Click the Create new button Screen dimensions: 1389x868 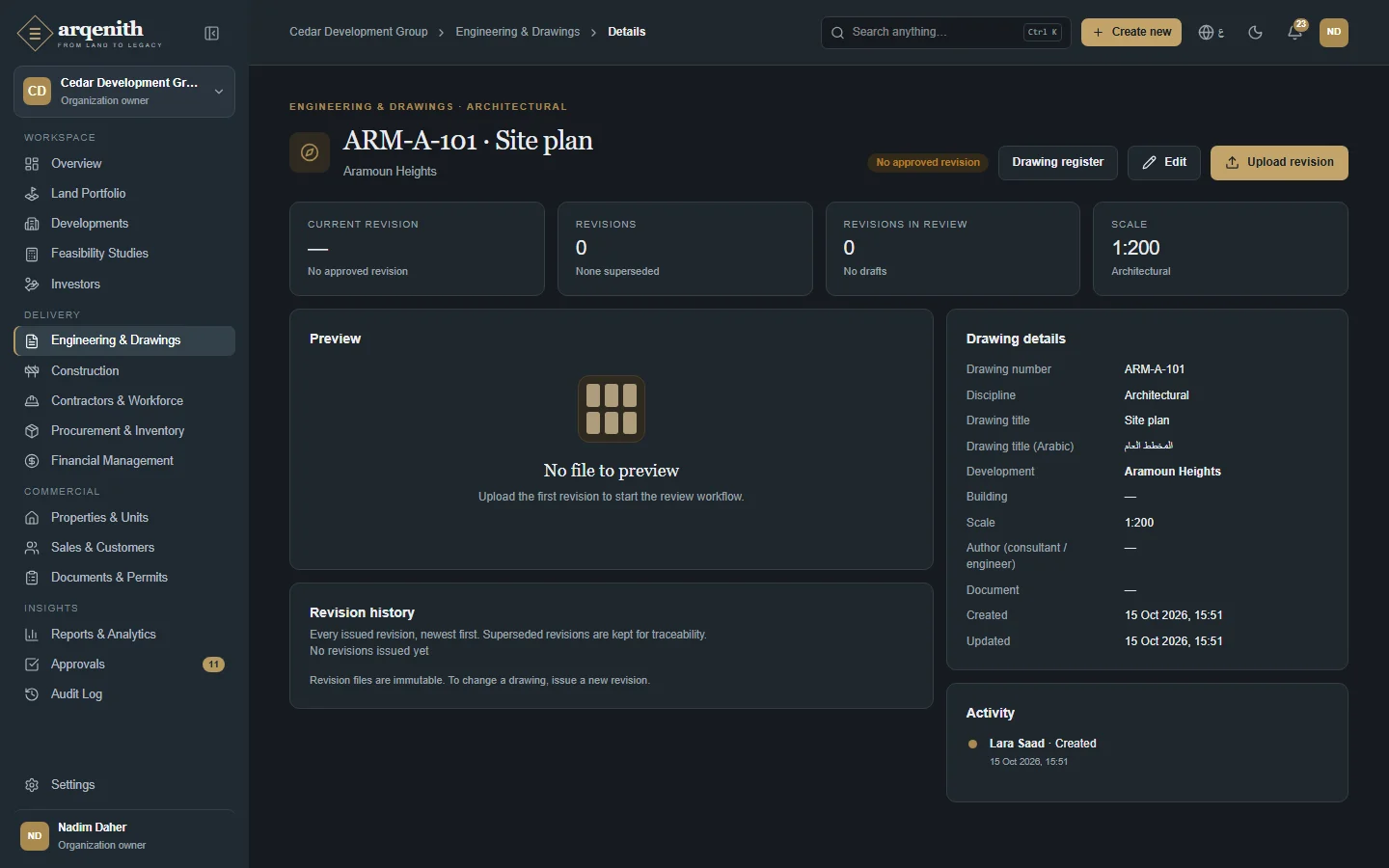point(1131,32)
